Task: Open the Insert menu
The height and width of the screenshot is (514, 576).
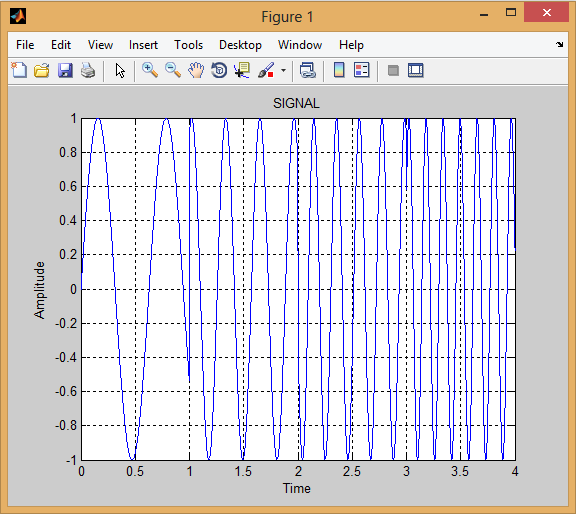Action: (x=143, y=45)
